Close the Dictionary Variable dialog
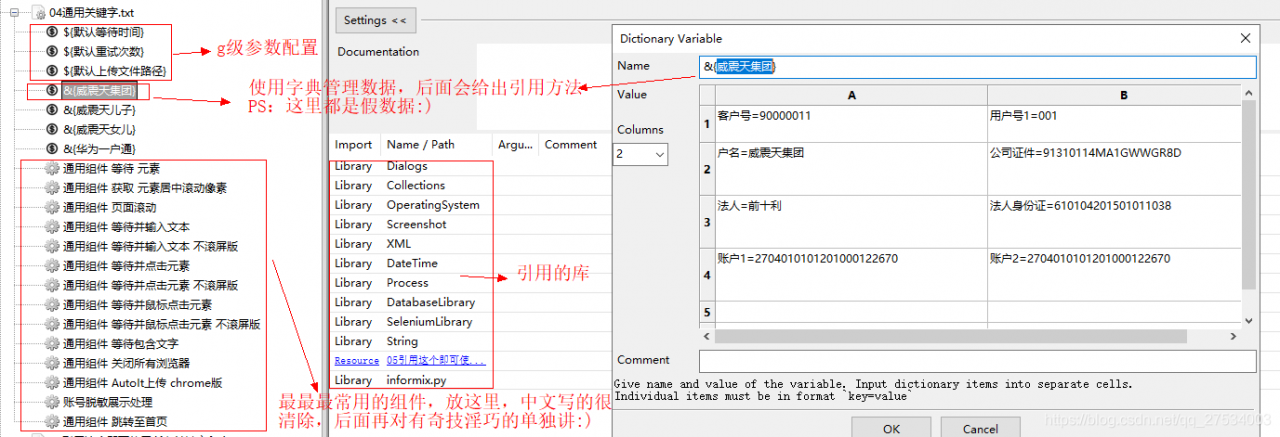This screenshot has height=437, width=1280. [1245, 38]
